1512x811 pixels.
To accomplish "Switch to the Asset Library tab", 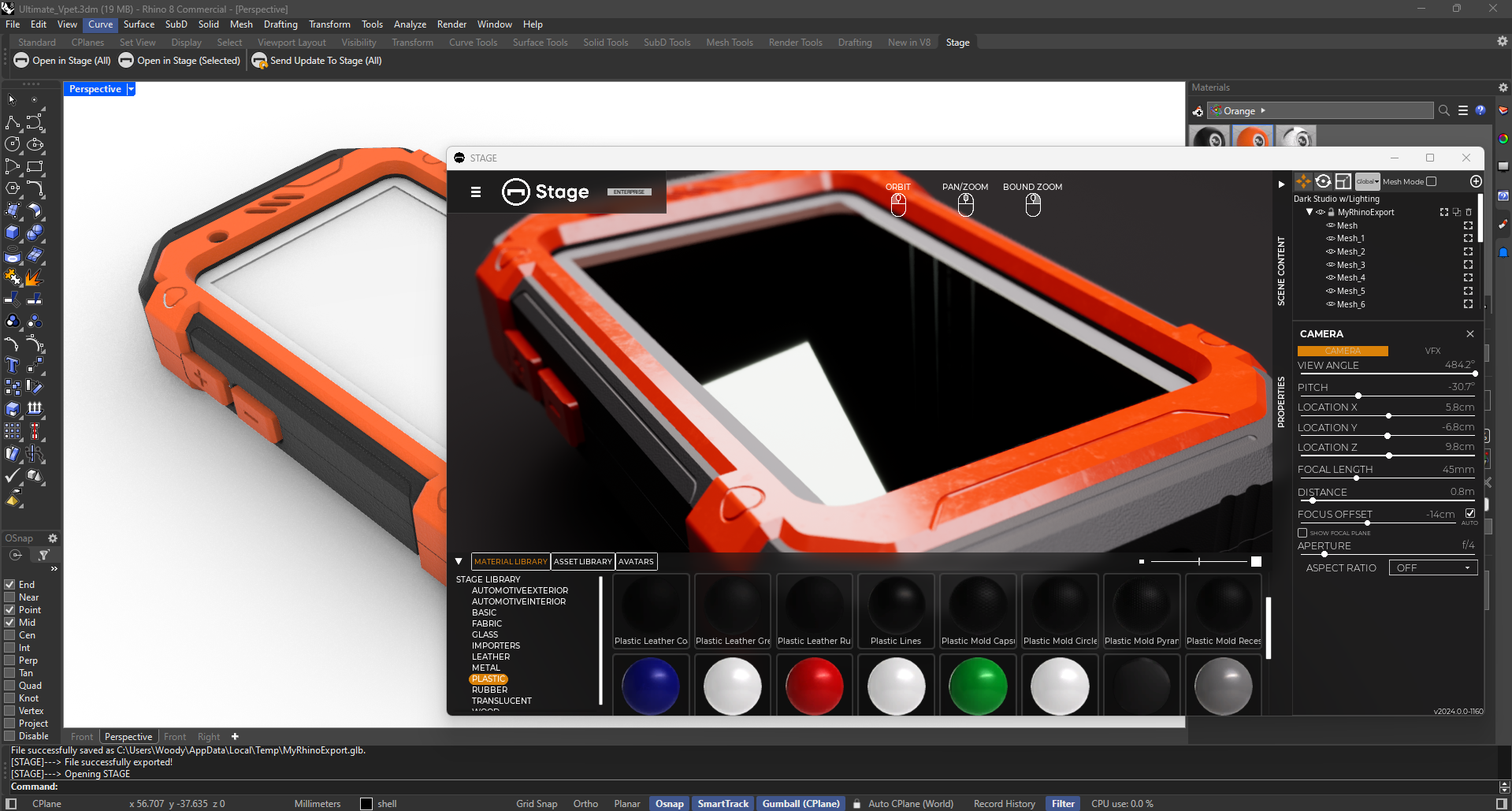I will 583,561.
